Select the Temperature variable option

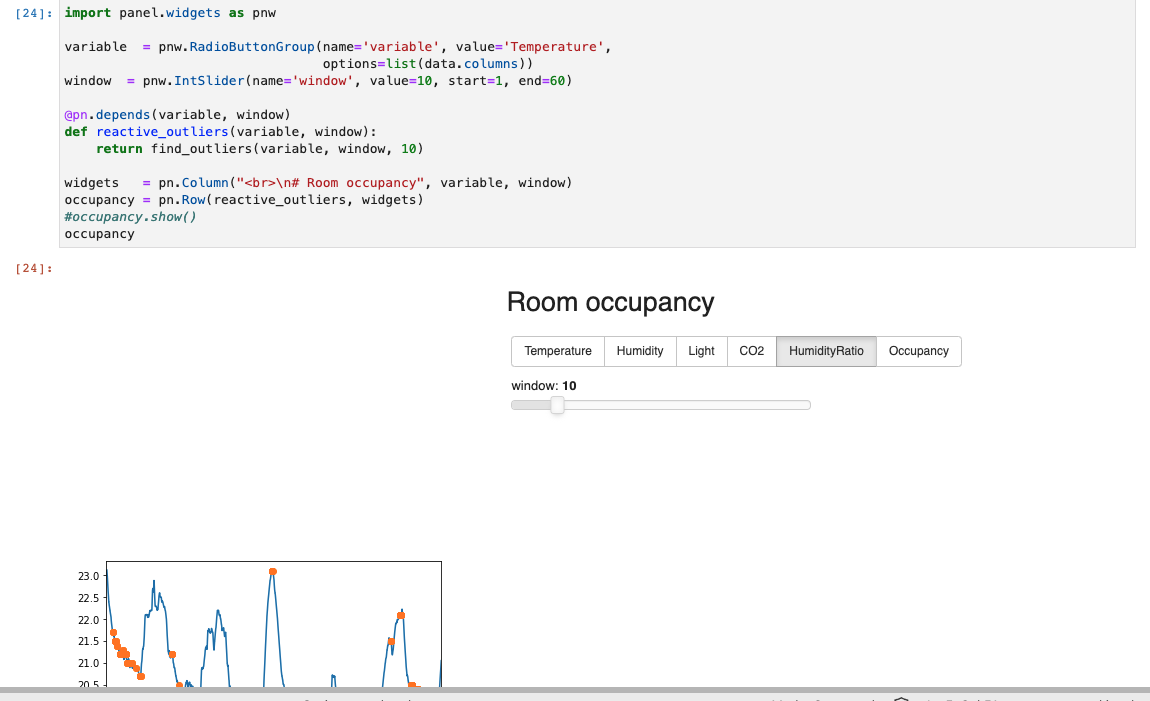click(x=557, y=351)
